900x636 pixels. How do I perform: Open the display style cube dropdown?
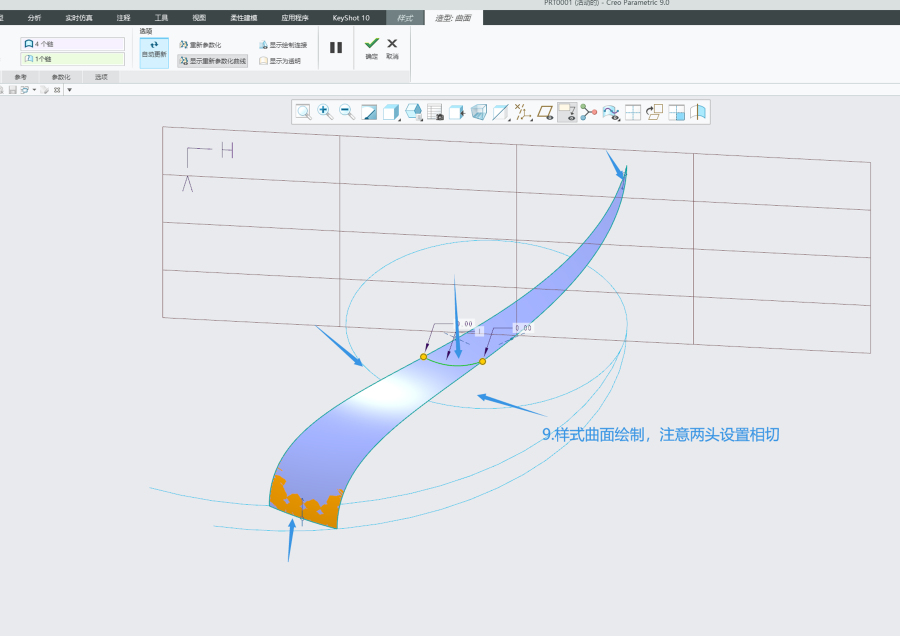pos(391,112)
